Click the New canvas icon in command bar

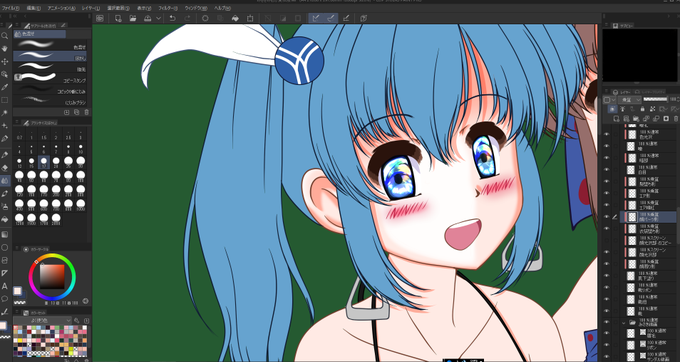(118, 18)
